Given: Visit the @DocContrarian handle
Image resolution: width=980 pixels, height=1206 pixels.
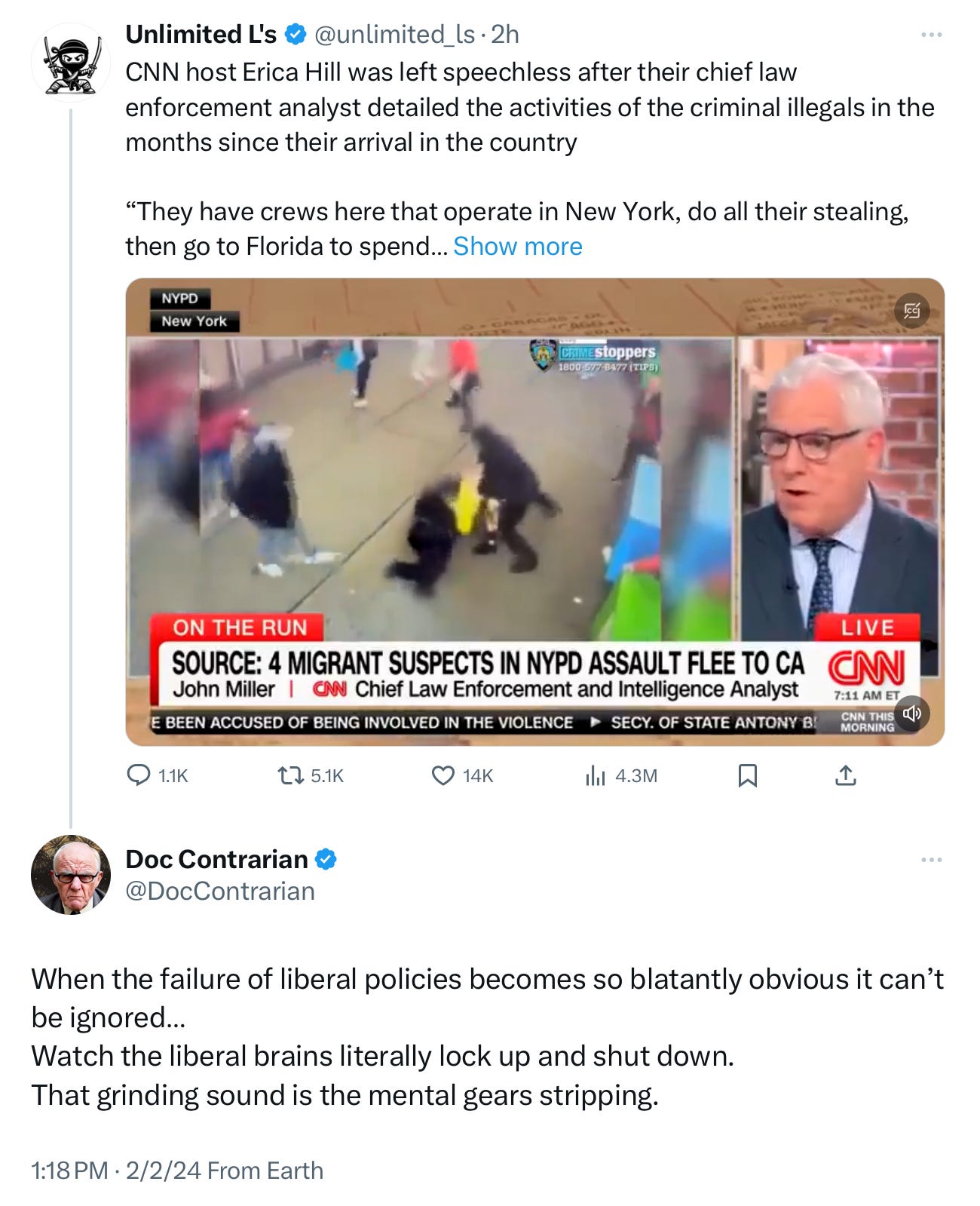Looking at the screenshot, I should point(220,891).
